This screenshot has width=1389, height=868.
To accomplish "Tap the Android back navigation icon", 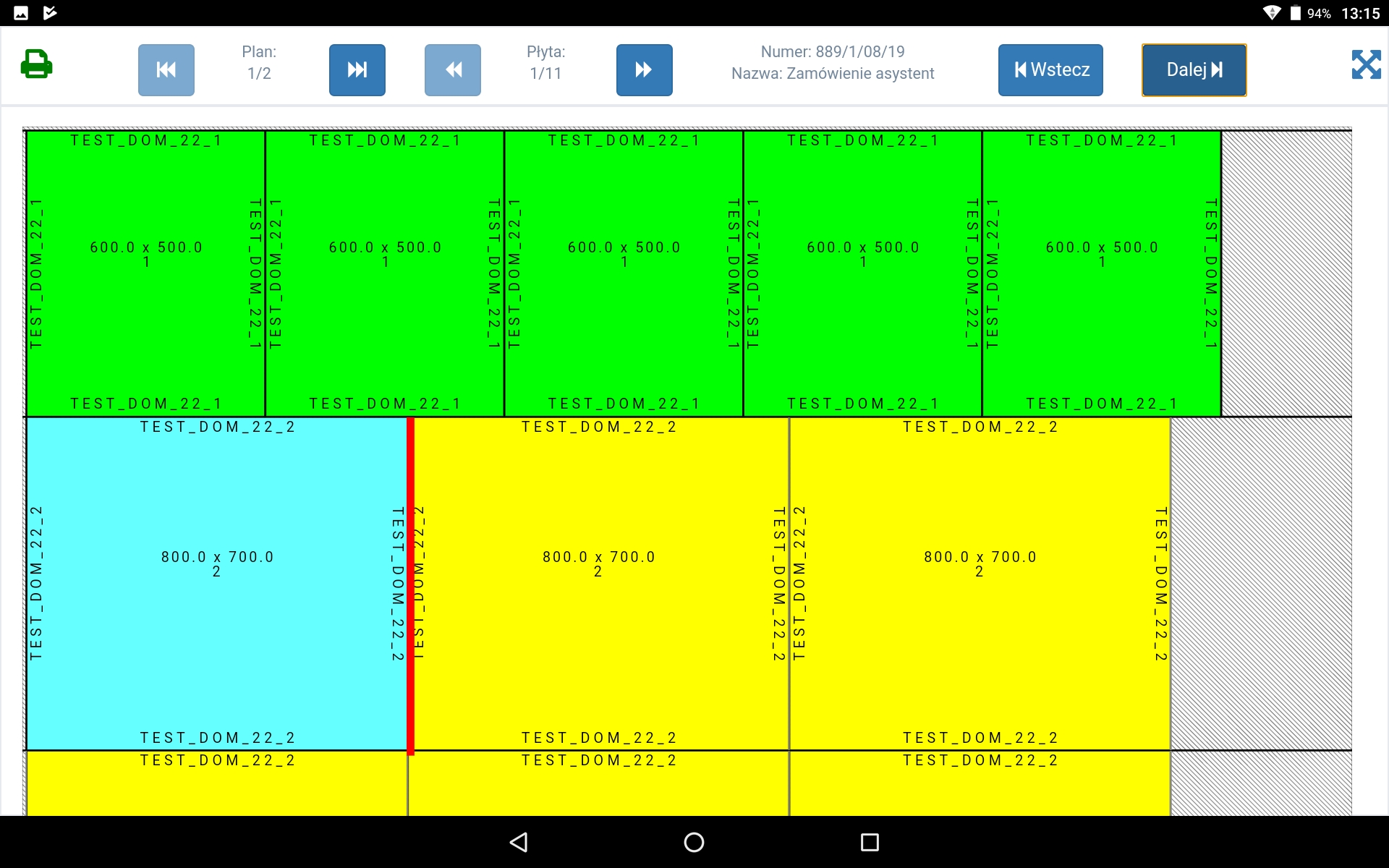I will (x=519, y=842).
